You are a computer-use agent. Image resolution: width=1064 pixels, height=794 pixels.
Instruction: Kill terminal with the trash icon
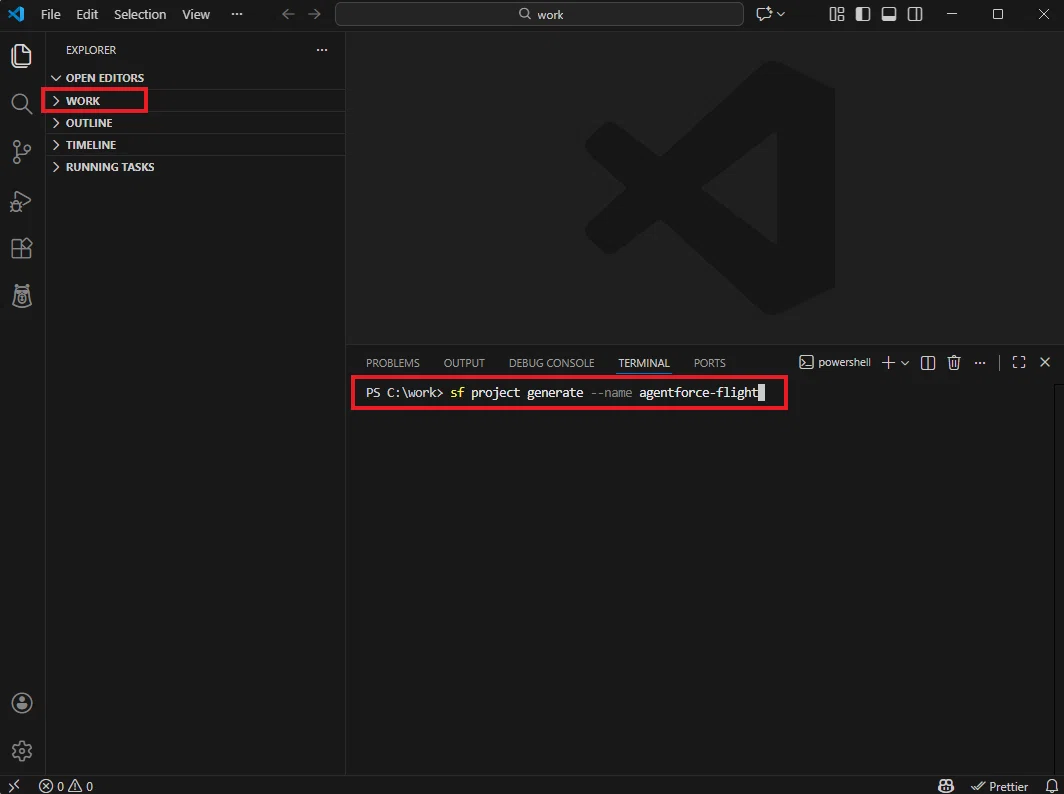pos(953,362)
